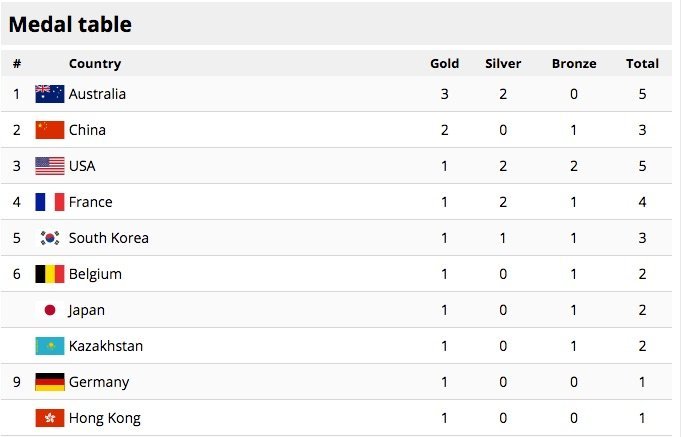This screenshot has height=437, width=681.
Task: Click the Country column header
Action: tap(95, 64)
